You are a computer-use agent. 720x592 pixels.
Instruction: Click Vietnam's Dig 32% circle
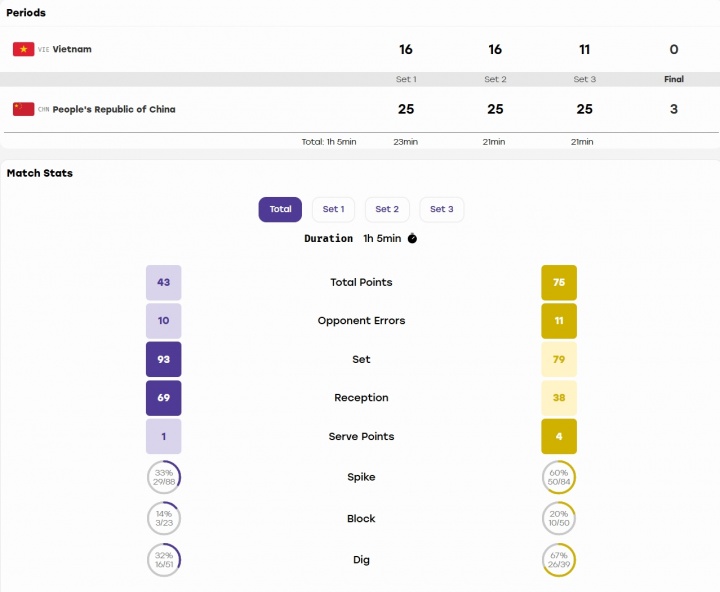tap(164, 560)
